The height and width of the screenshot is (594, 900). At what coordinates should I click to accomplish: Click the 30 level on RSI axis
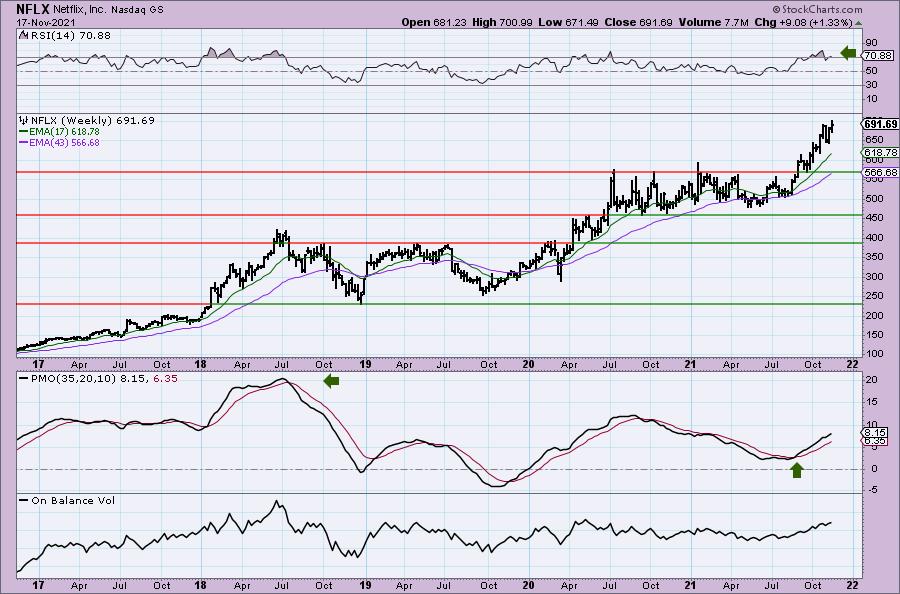(871, 85)
